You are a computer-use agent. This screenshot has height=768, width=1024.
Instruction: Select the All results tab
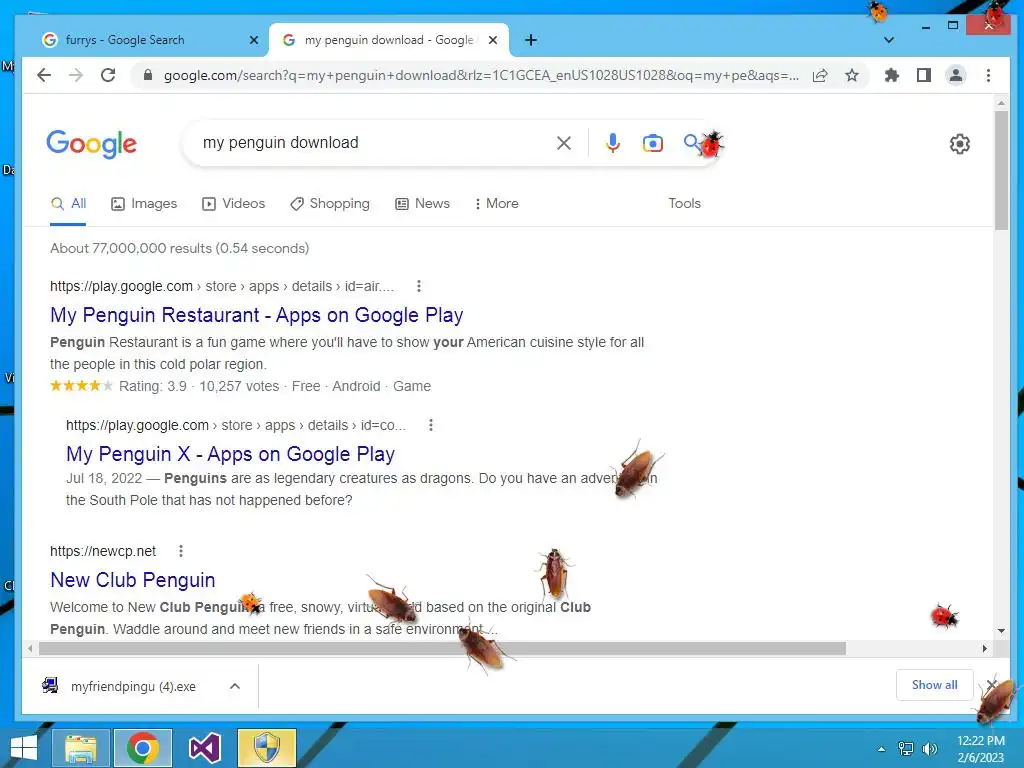(x=69, y=204)
